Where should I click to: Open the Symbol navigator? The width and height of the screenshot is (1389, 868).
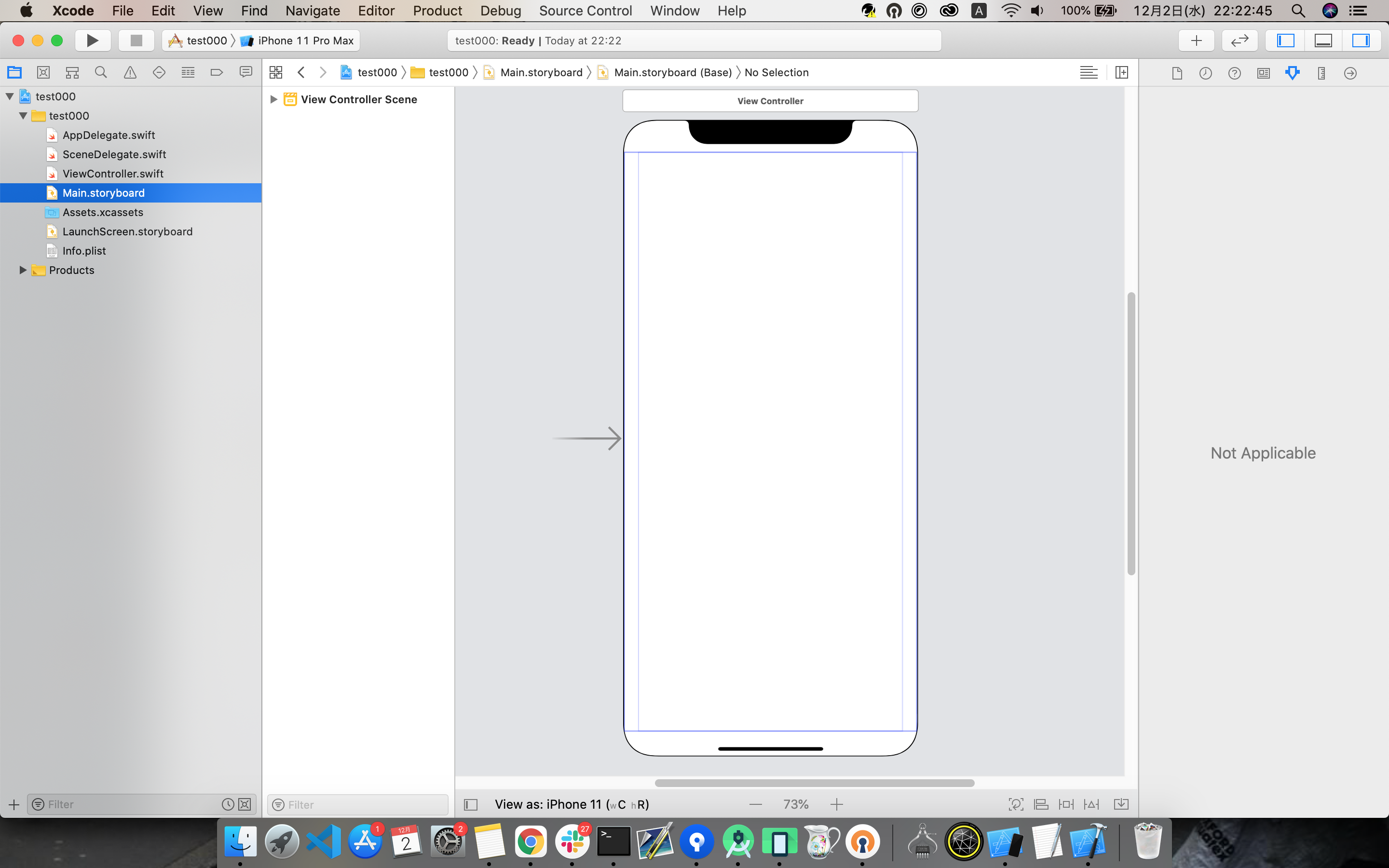(72, 72)
